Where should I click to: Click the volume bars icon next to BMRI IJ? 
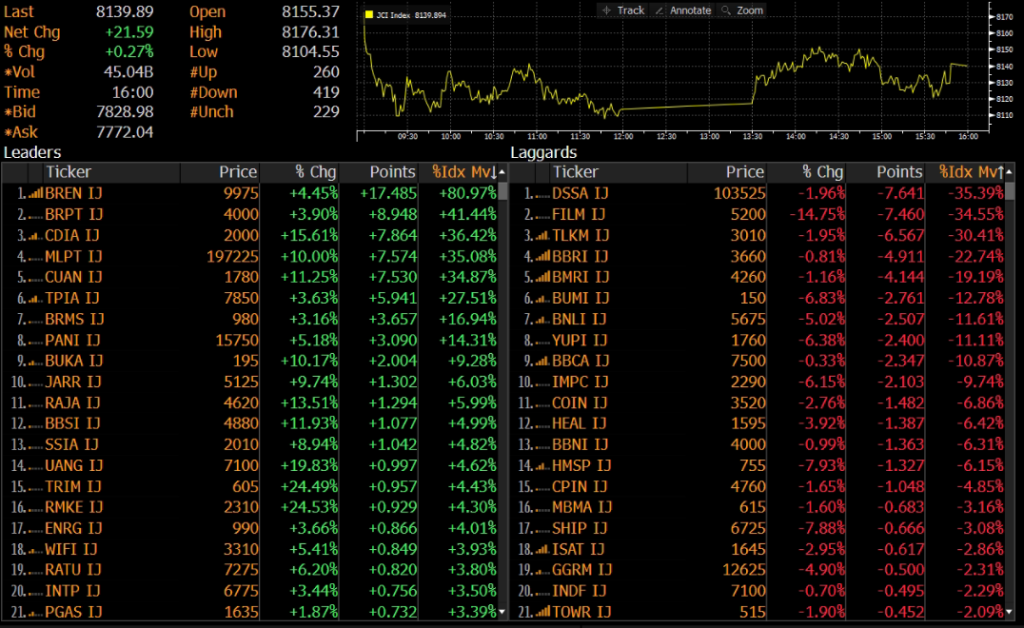(x=541, y=277)
